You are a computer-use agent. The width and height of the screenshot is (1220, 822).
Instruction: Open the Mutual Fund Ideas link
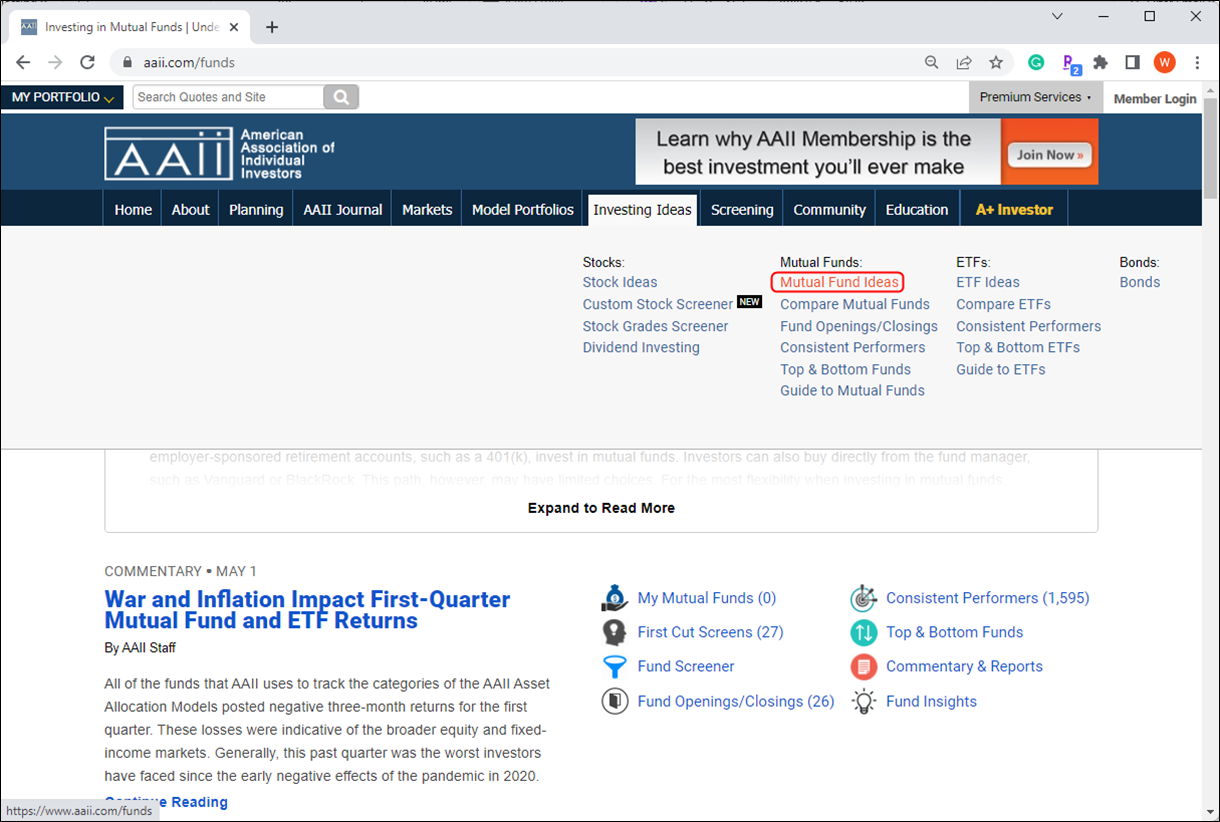pos(839,282)
